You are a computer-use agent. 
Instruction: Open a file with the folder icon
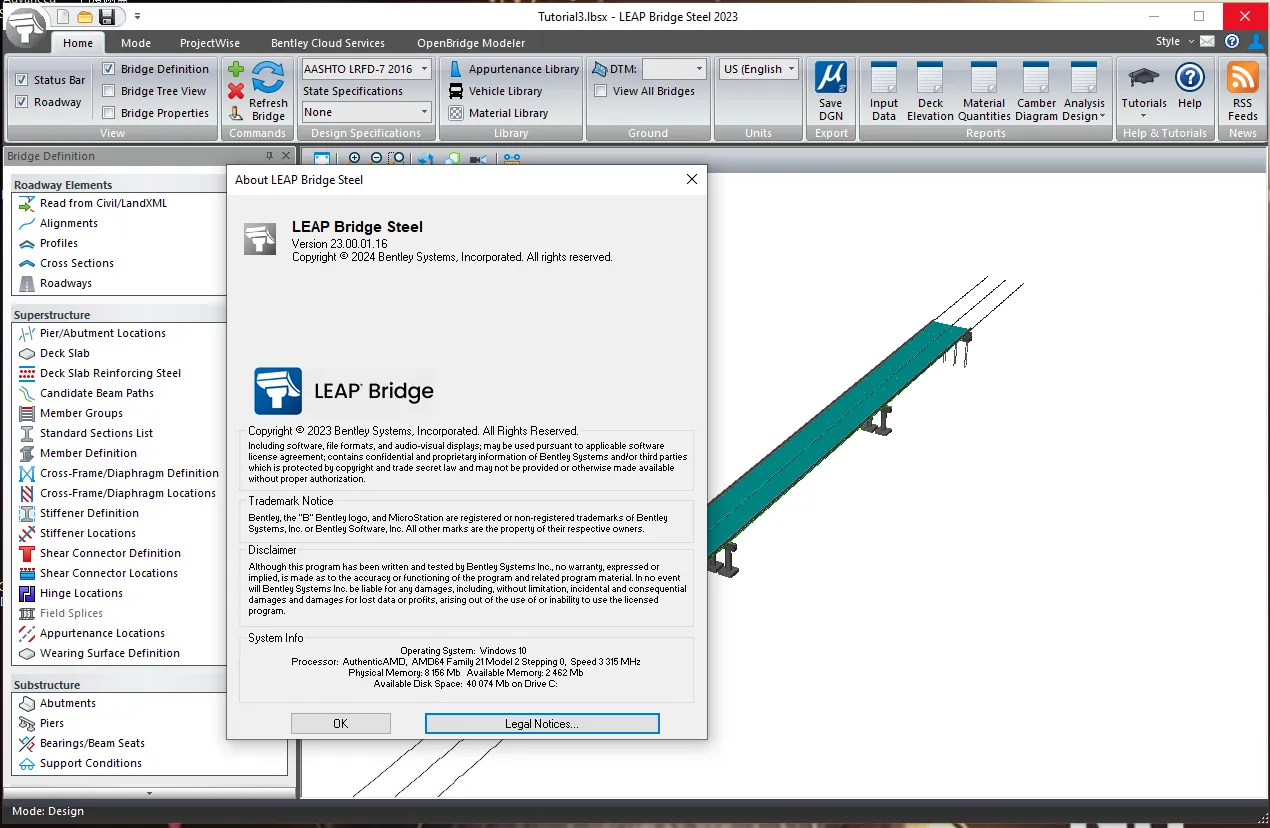(85, 16)
